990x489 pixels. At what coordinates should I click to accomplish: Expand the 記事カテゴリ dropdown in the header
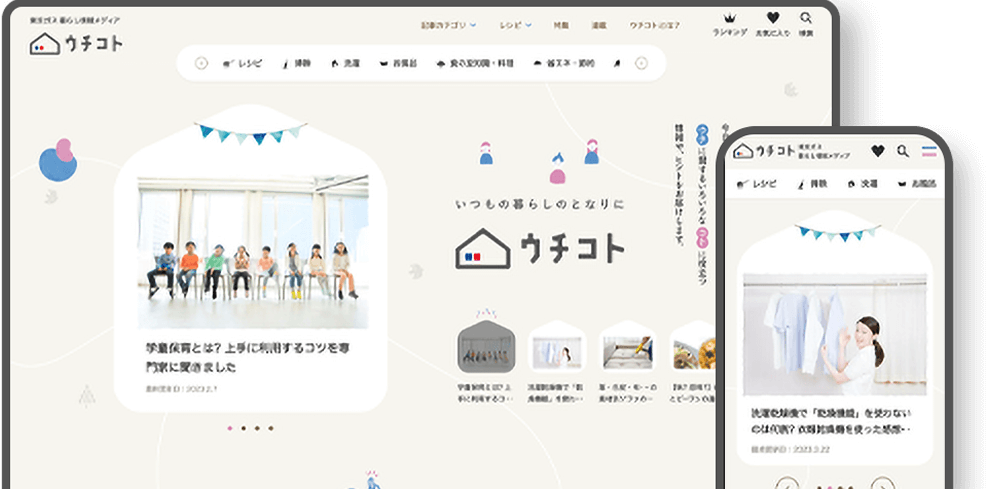coord(447,25)
